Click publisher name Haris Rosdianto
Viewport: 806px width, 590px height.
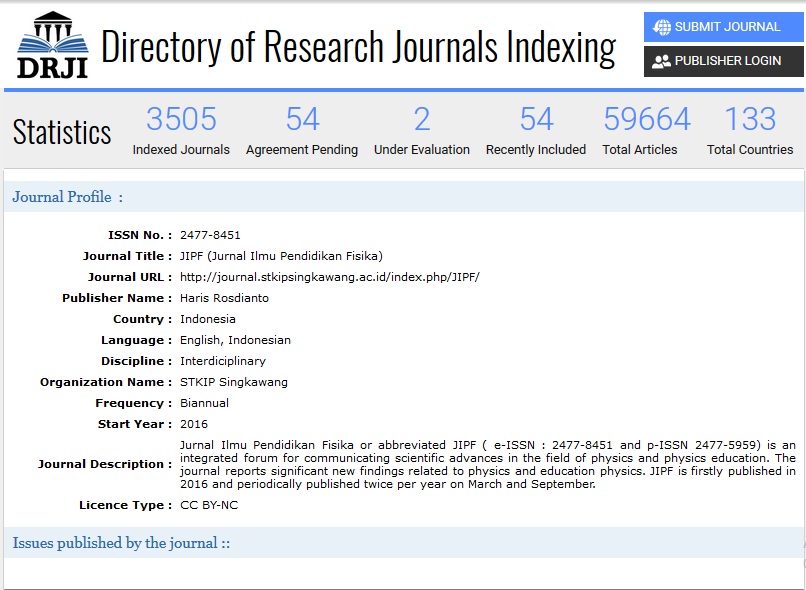coord(224,298)
